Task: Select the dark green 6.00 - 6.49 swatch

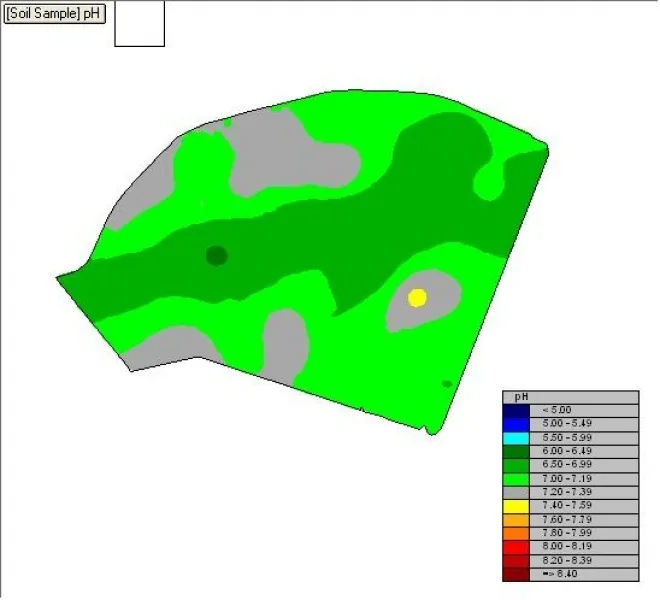Action: click(x=516, y=451)
